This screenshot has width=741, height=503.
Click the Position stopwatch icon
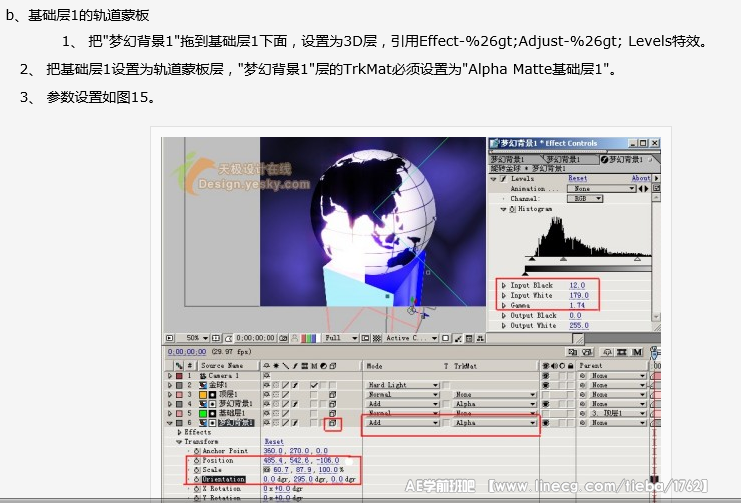[197, 460]
